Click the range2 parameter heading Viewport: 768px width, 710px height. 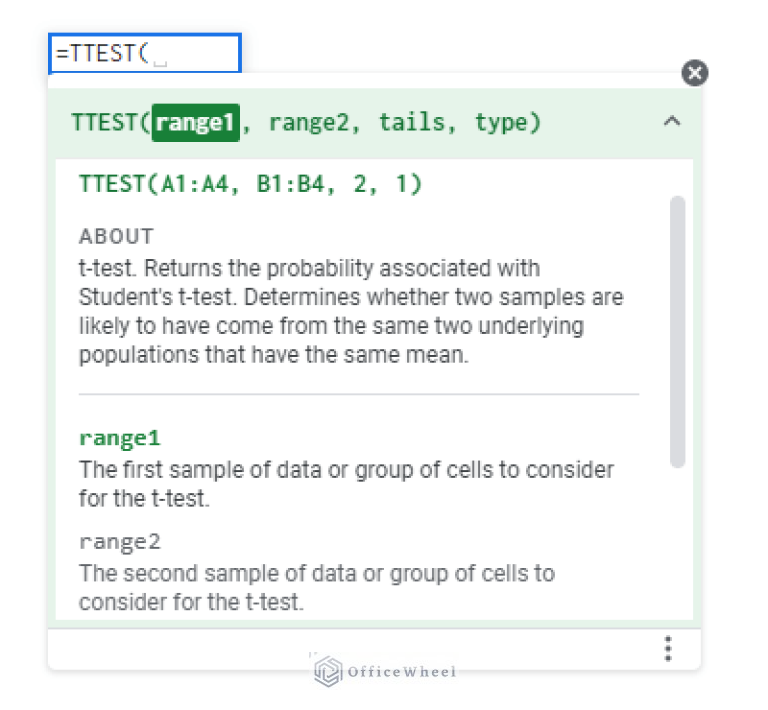click(119, 542)
